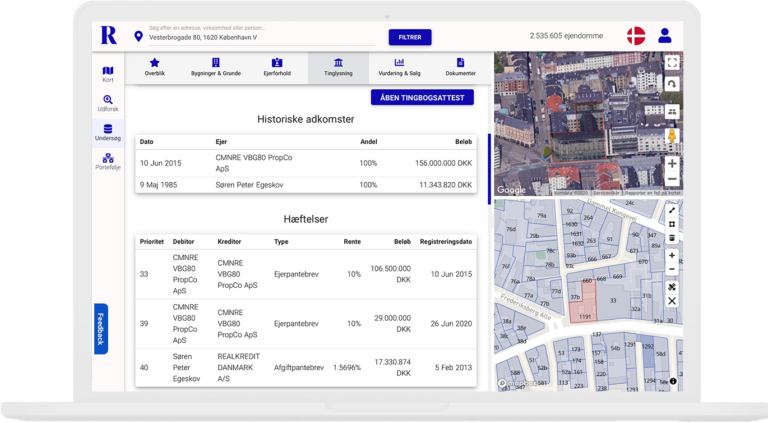Select the line draw tool on parcel map
Image resolution: width=768 pixels, height=423 pixels.
click(x=672, y=210)
